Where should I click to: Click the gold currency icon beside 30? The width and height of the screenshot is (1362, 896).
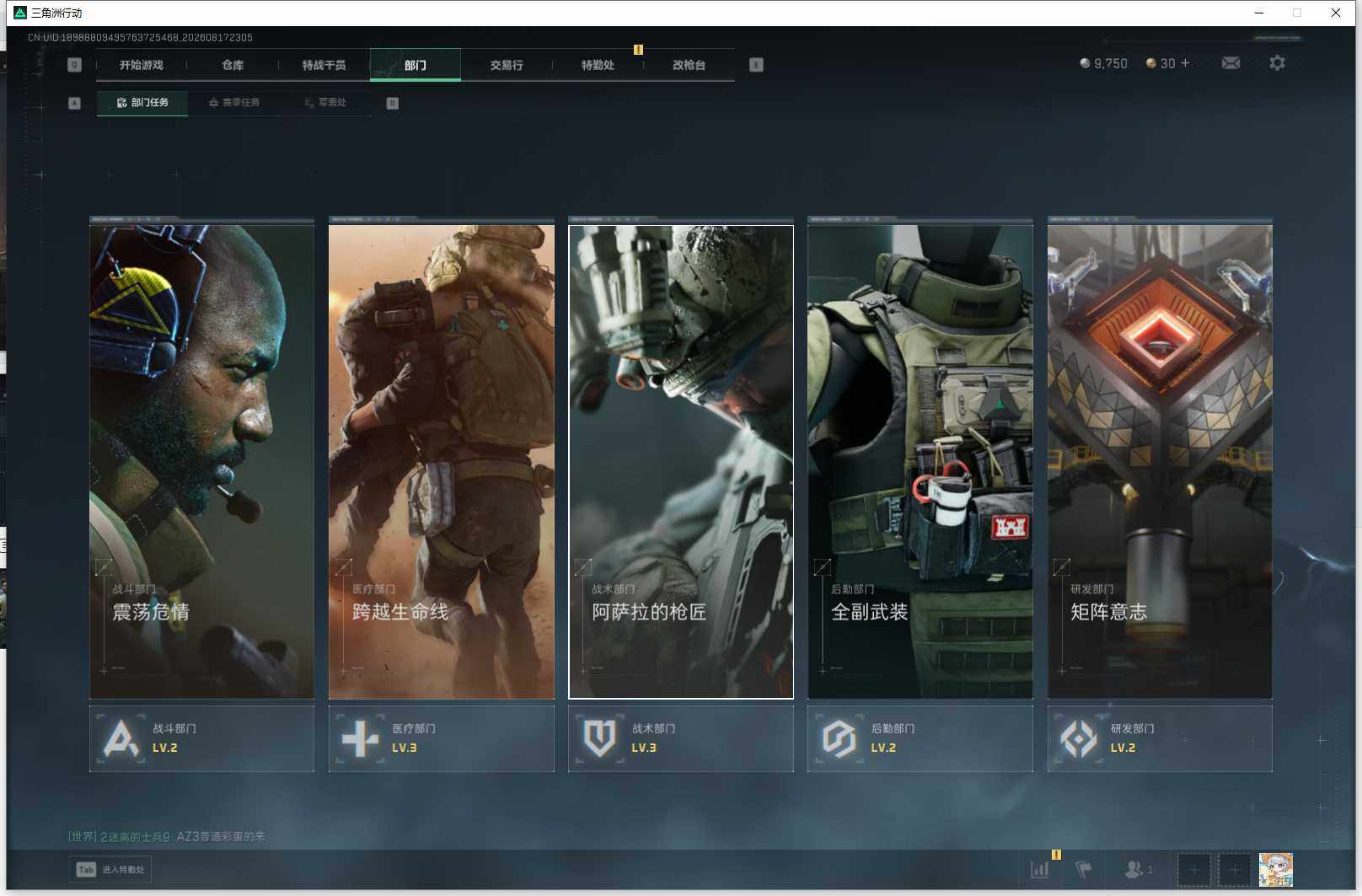1150,63
